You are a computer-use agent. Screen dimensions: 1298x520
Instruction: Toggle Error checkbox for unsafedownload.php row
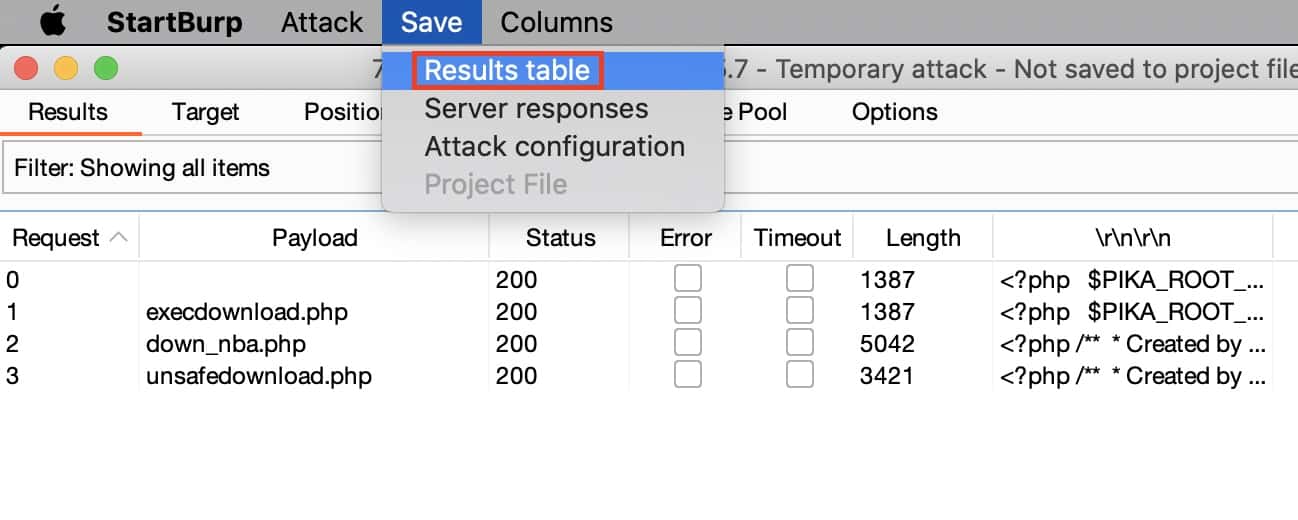click(x=687, y=375)
